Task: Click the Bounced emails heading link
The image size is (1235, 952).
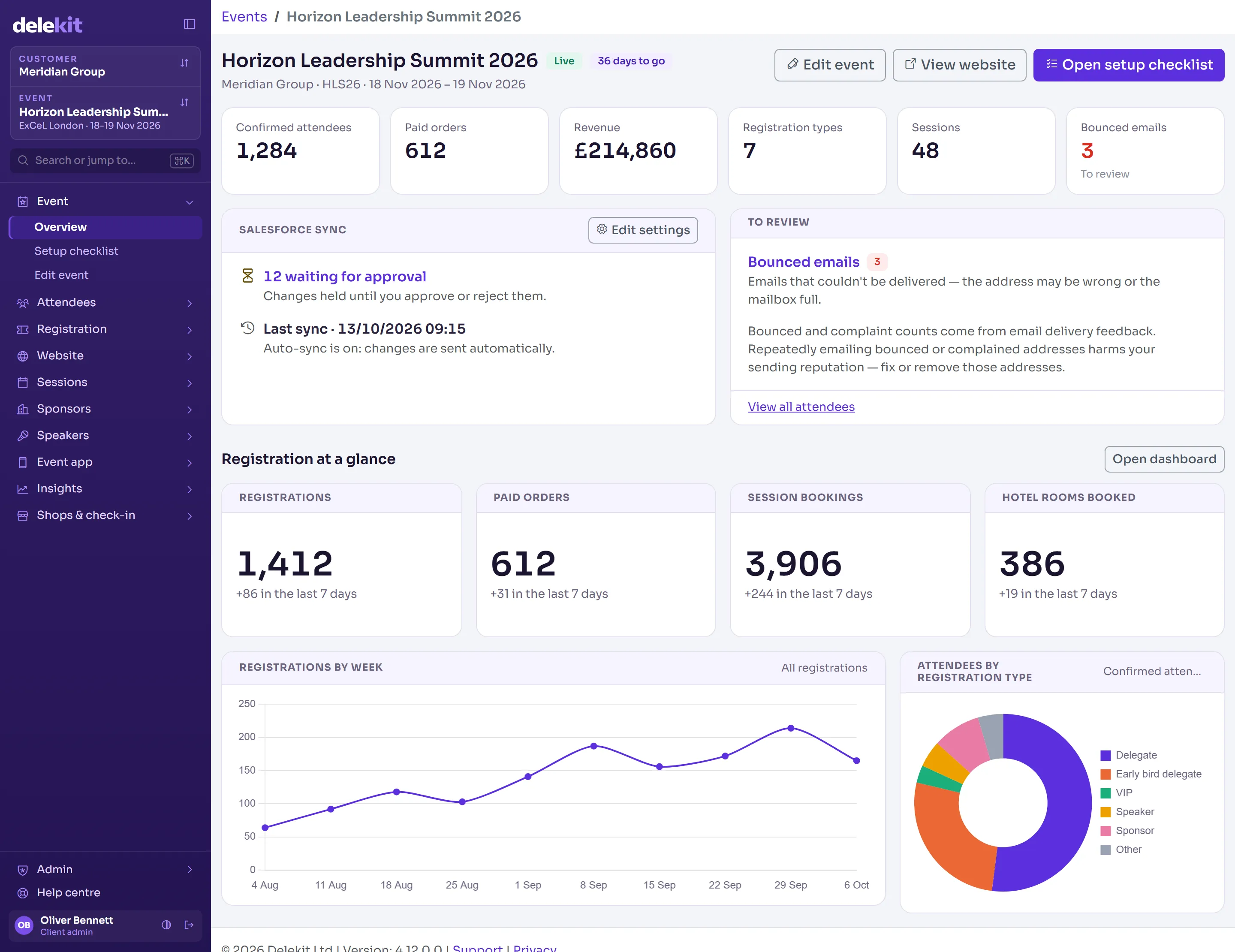Action: click(x=804, y=262)
